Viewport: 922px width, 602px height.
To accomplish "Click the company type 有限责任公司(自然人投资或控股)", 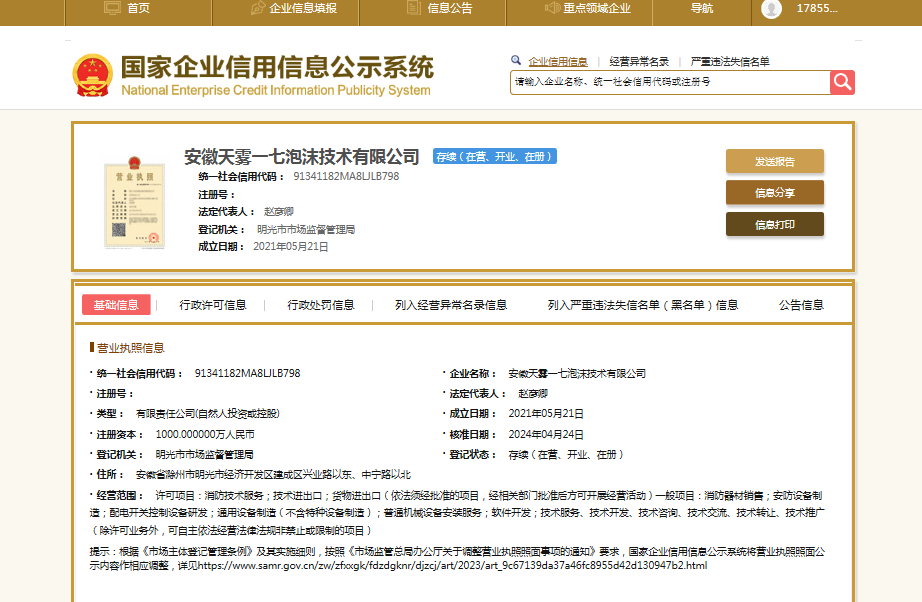I will pos(208,414).
